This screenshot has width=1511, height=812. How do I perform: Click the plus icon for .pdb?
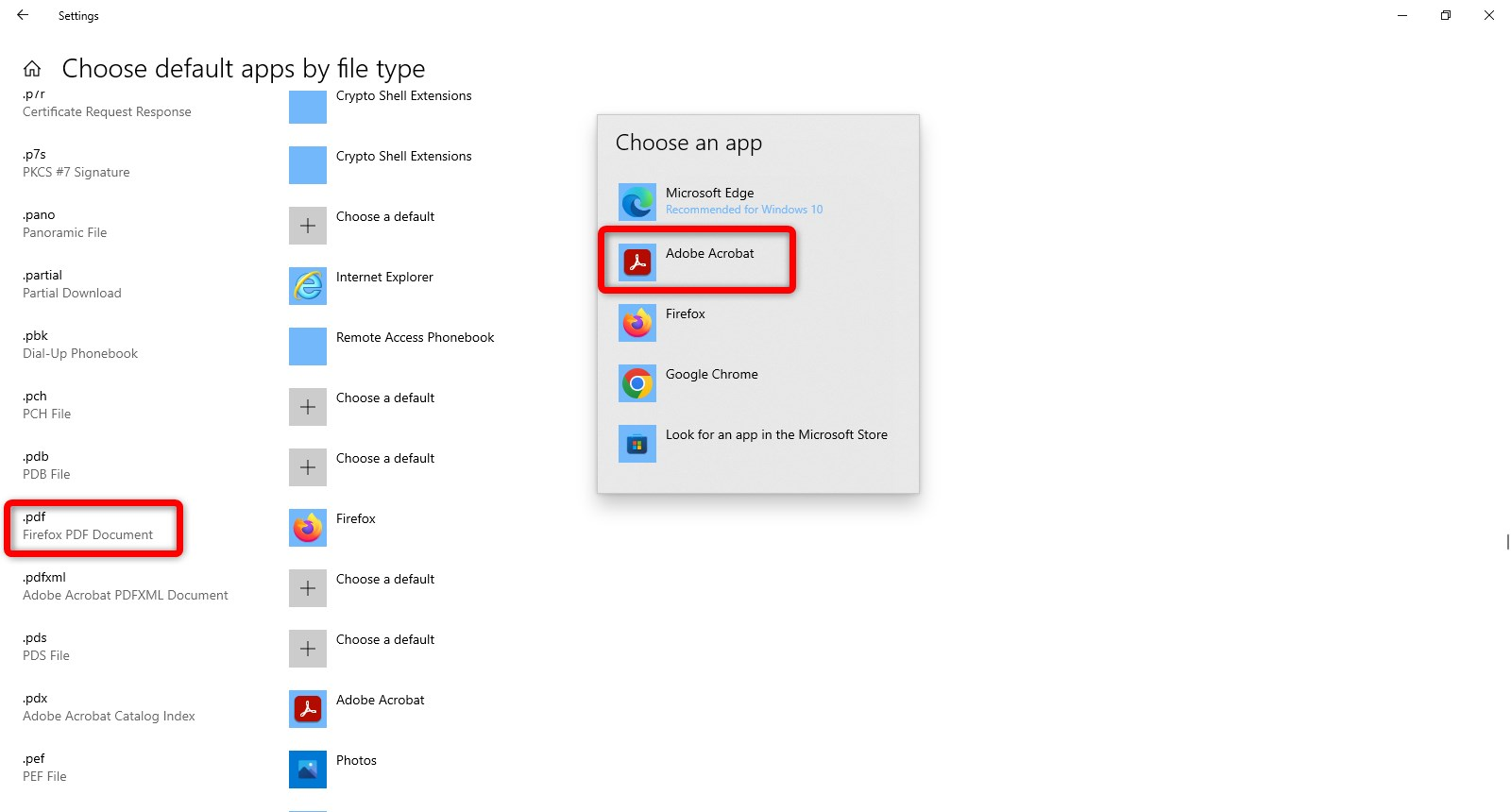tap(308, 467)
